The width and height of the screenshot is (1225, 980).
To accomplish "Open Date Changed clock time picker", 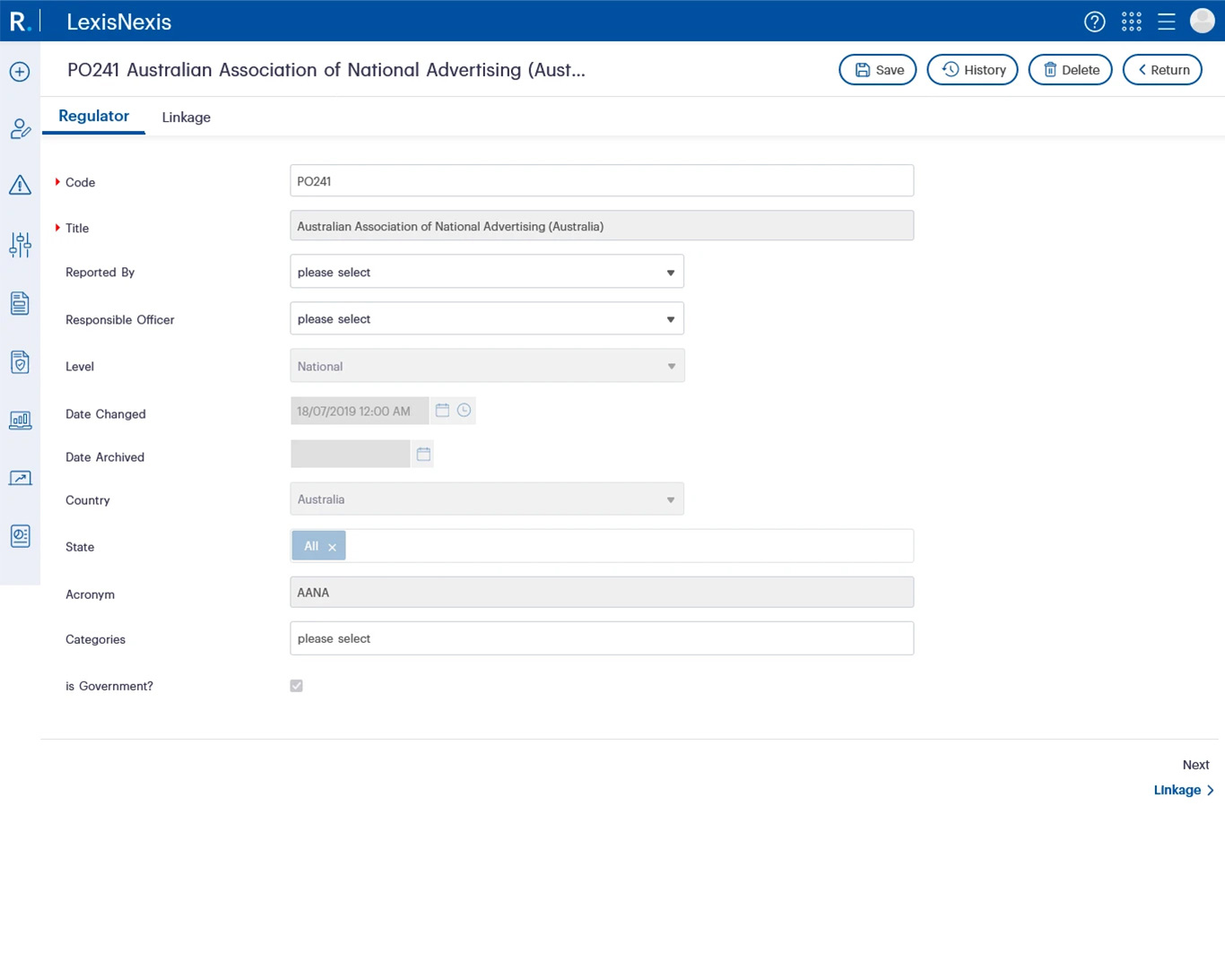I will point(464,411).
